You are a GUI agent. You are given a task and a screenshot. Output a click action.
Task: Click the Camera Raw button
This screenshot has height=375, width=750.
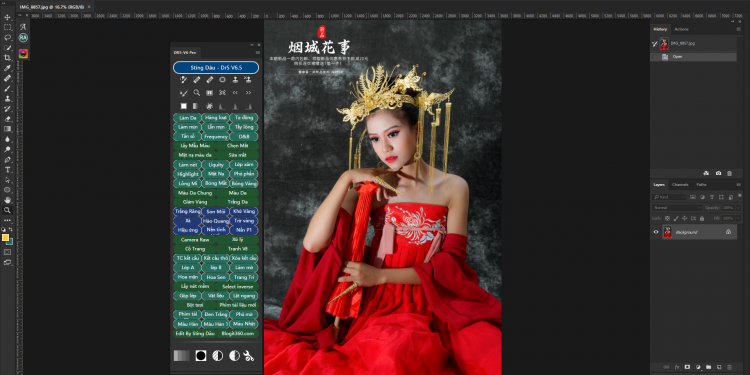tap(195, 240)
